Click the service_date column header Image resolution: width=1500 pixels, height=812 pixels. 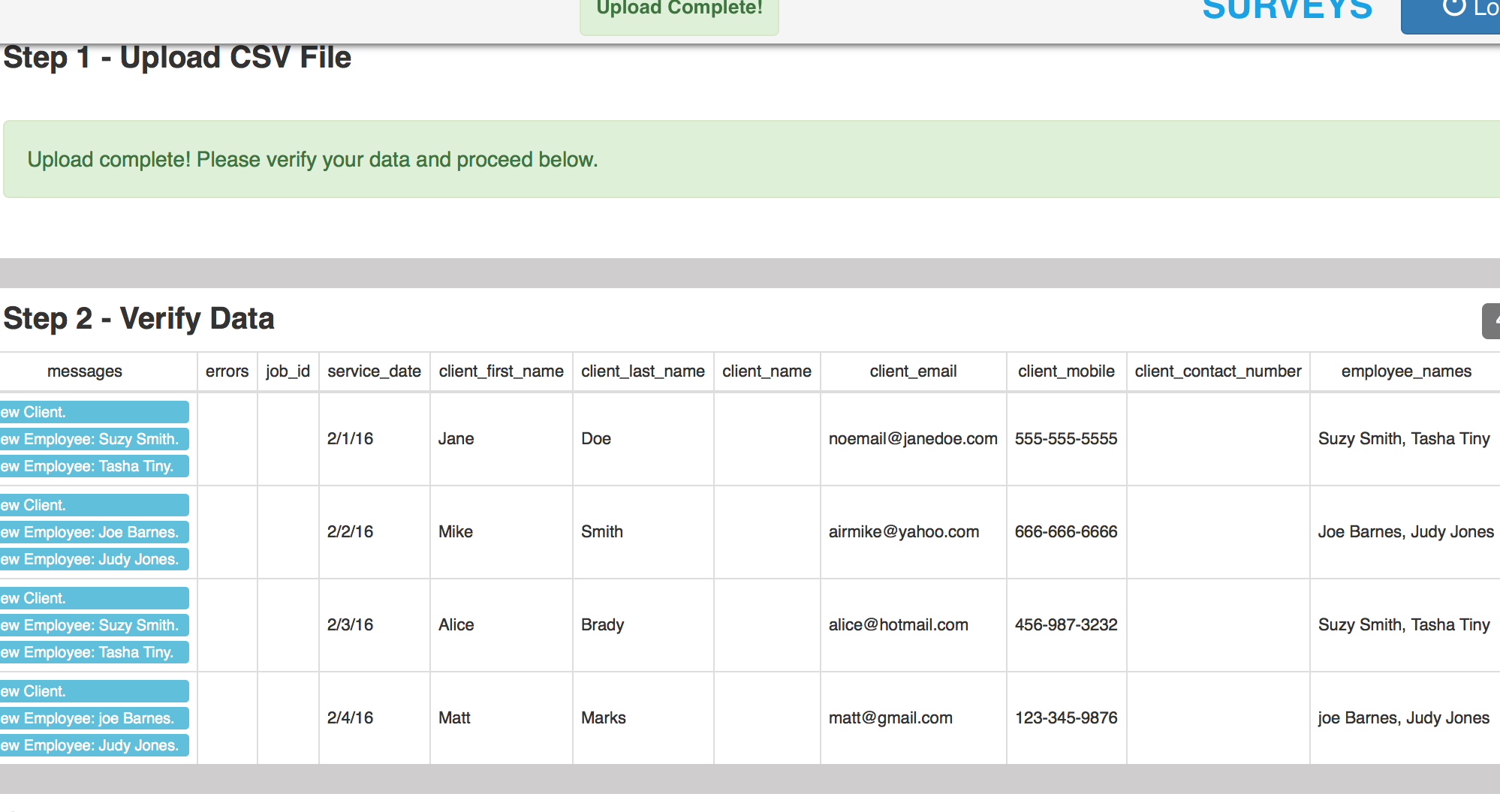(374, 371)
